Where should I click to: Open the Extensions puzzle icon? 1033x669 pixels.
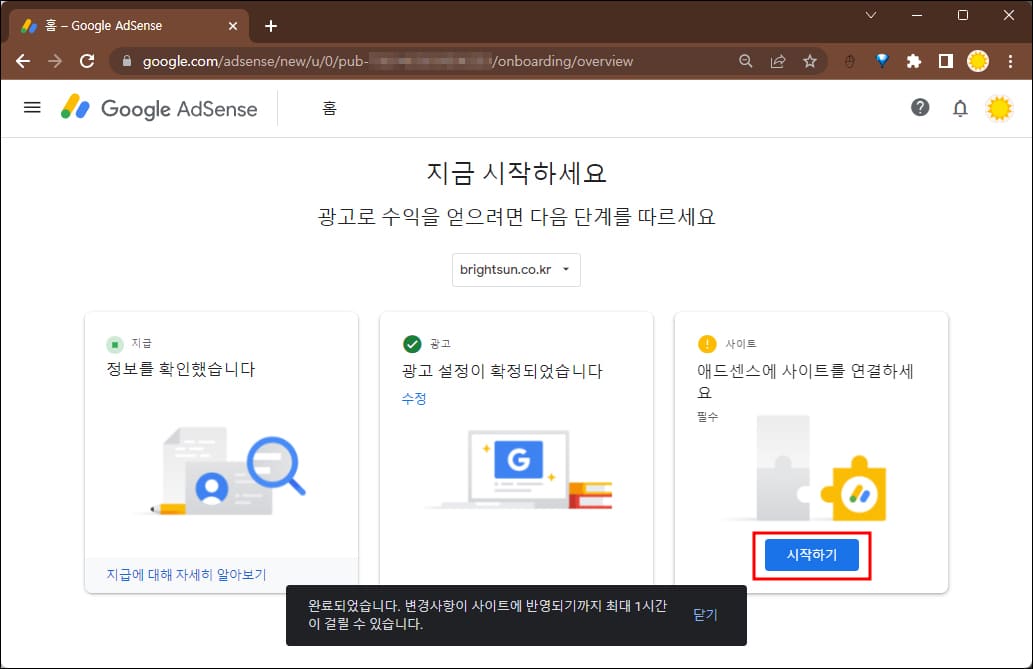coord(914,61)
